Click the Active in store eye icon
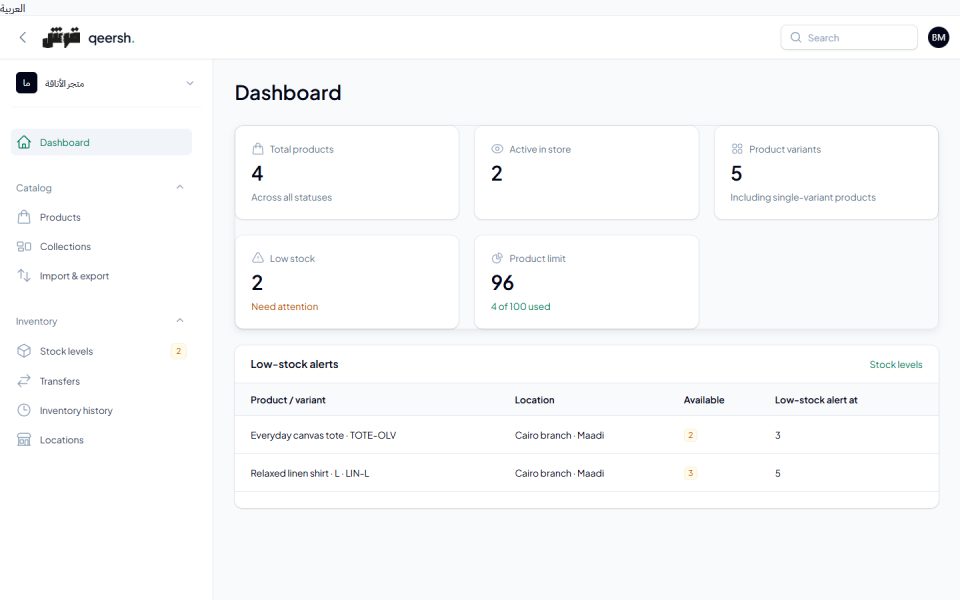The height and width of the screenshot is (600, 960). click(x=497, y=149)
